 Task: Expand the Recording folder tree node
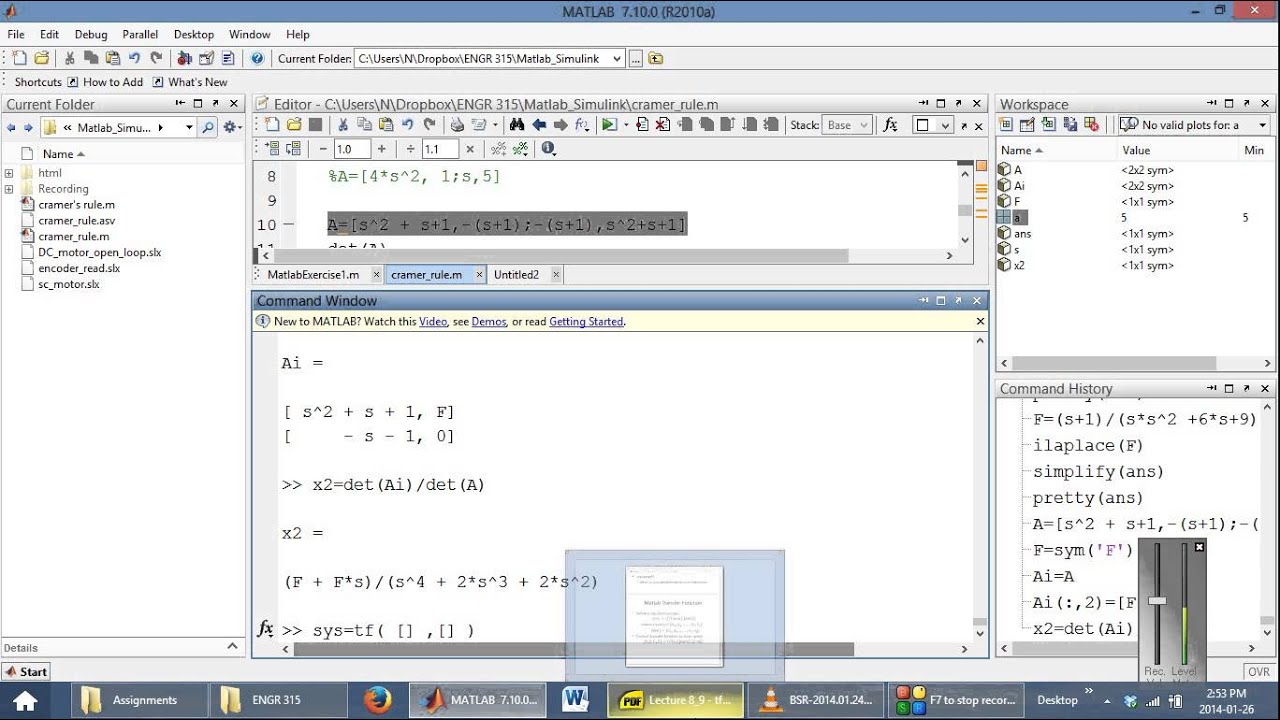click(9, 189)
